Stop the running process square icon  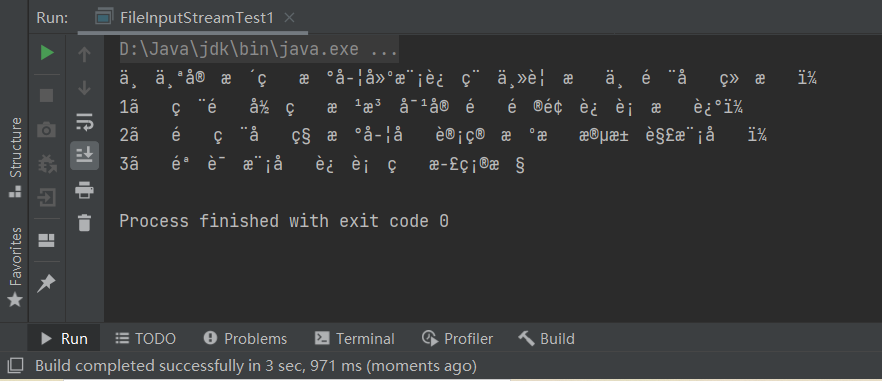point(47,95)
